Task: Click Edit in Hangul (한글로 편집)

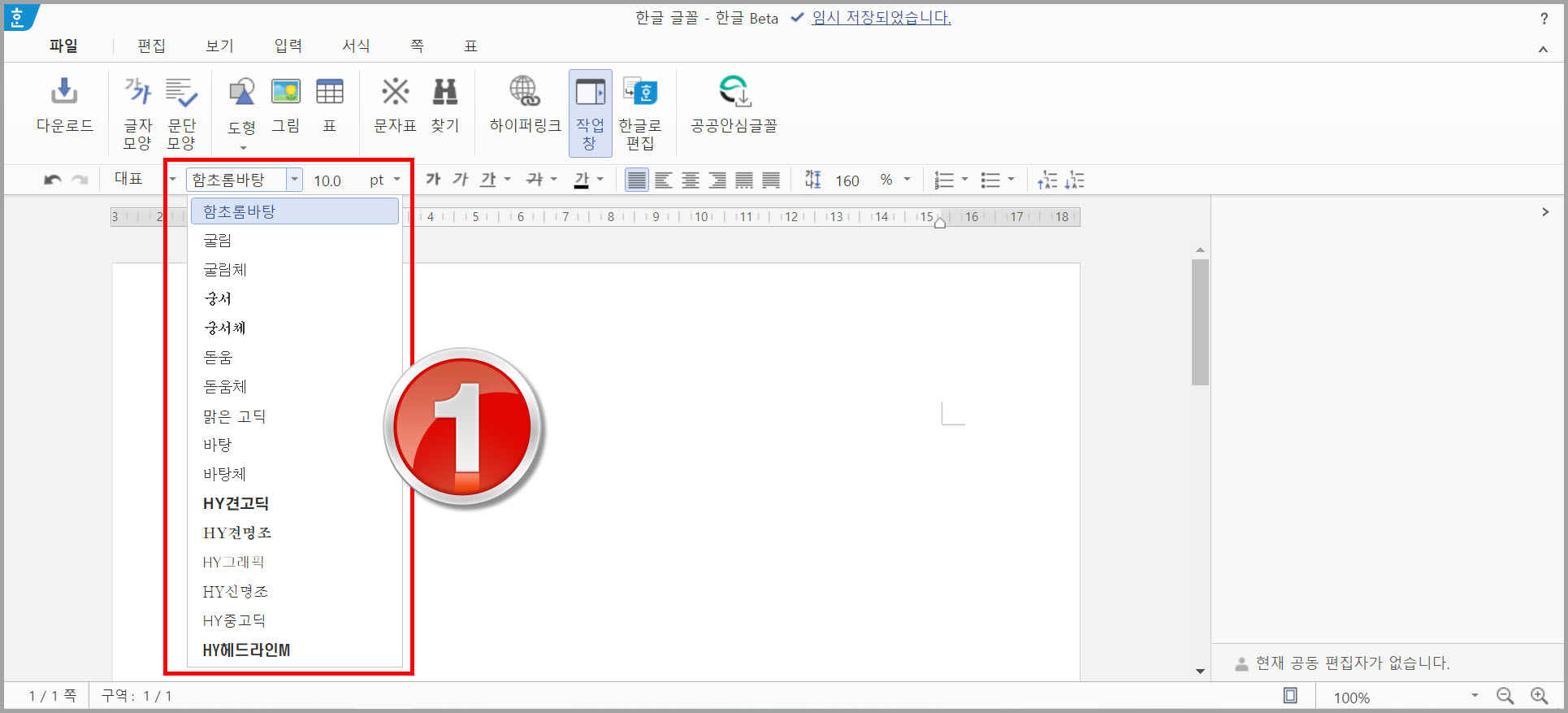Action: point(640,113)
